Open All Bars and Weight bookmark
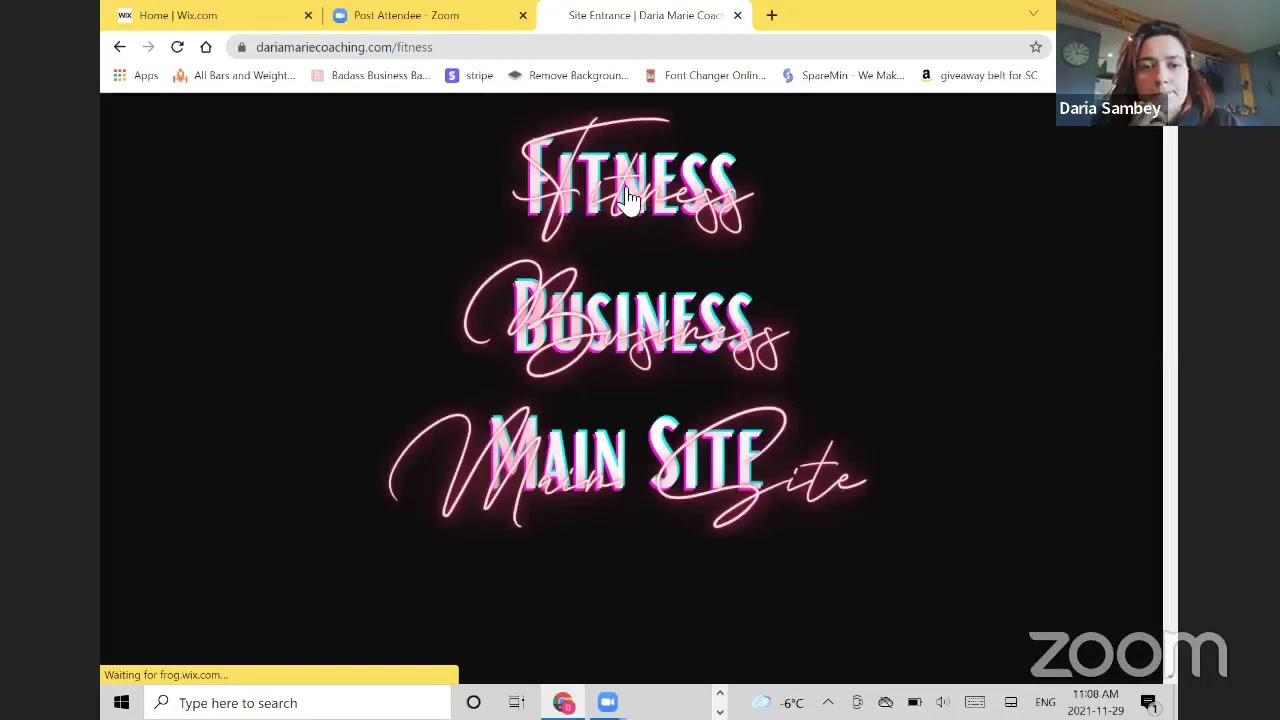Image resolution: width=1280 pixels, height=720 pixels. tap(234, 75)
